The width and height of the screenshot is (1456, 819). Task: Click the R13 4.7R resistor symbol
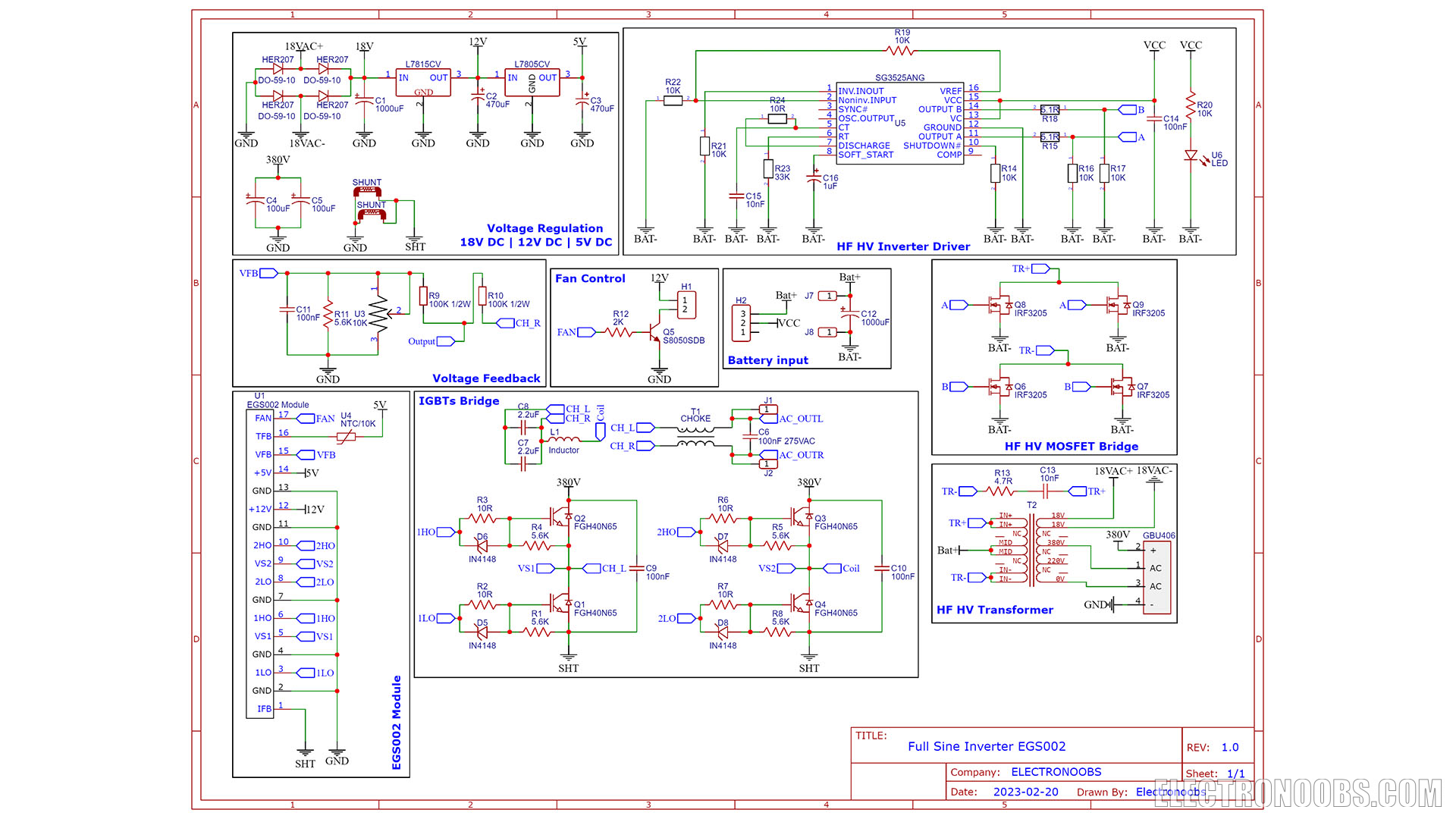coord(1000,491)
